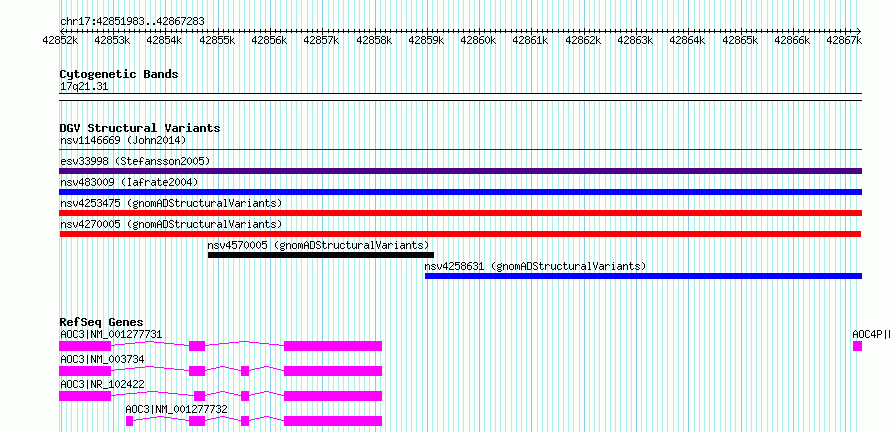Screen dimensions: 890x432
Task: Click the 42862k ruler label
Action: [x=583, y=40]
